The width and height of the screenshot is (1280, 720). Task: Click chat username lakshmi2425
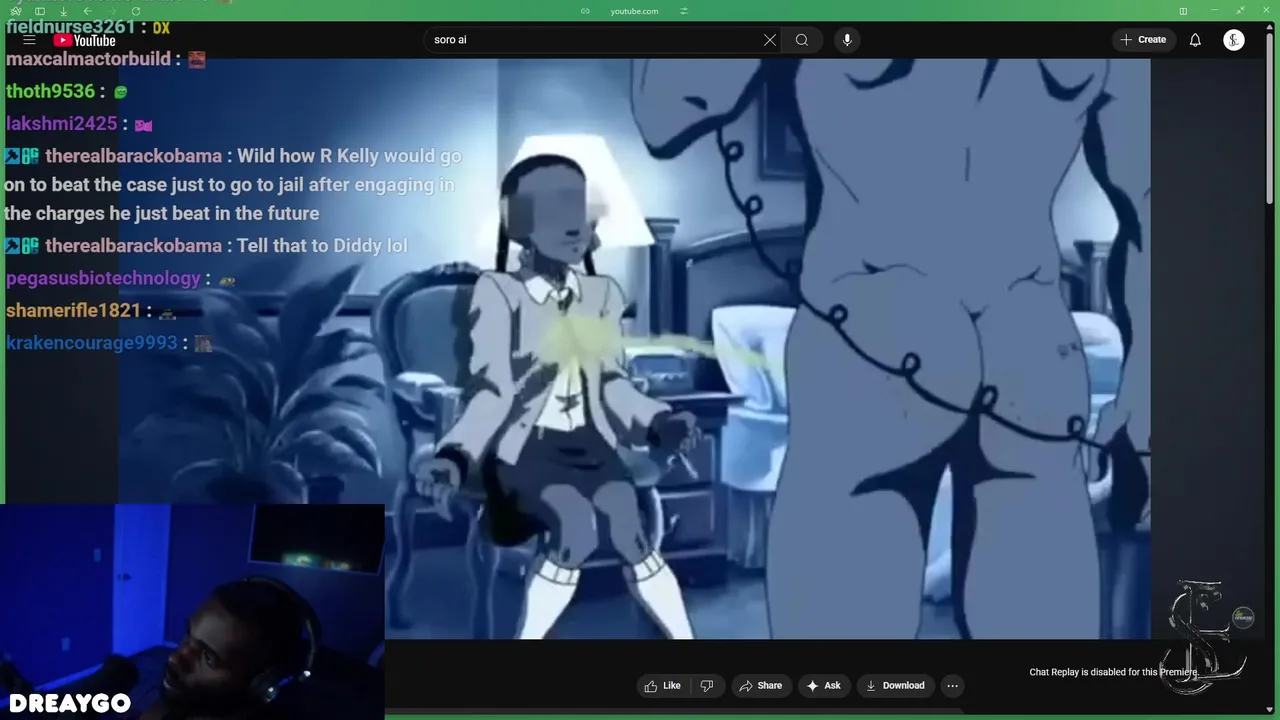[62, 124]
